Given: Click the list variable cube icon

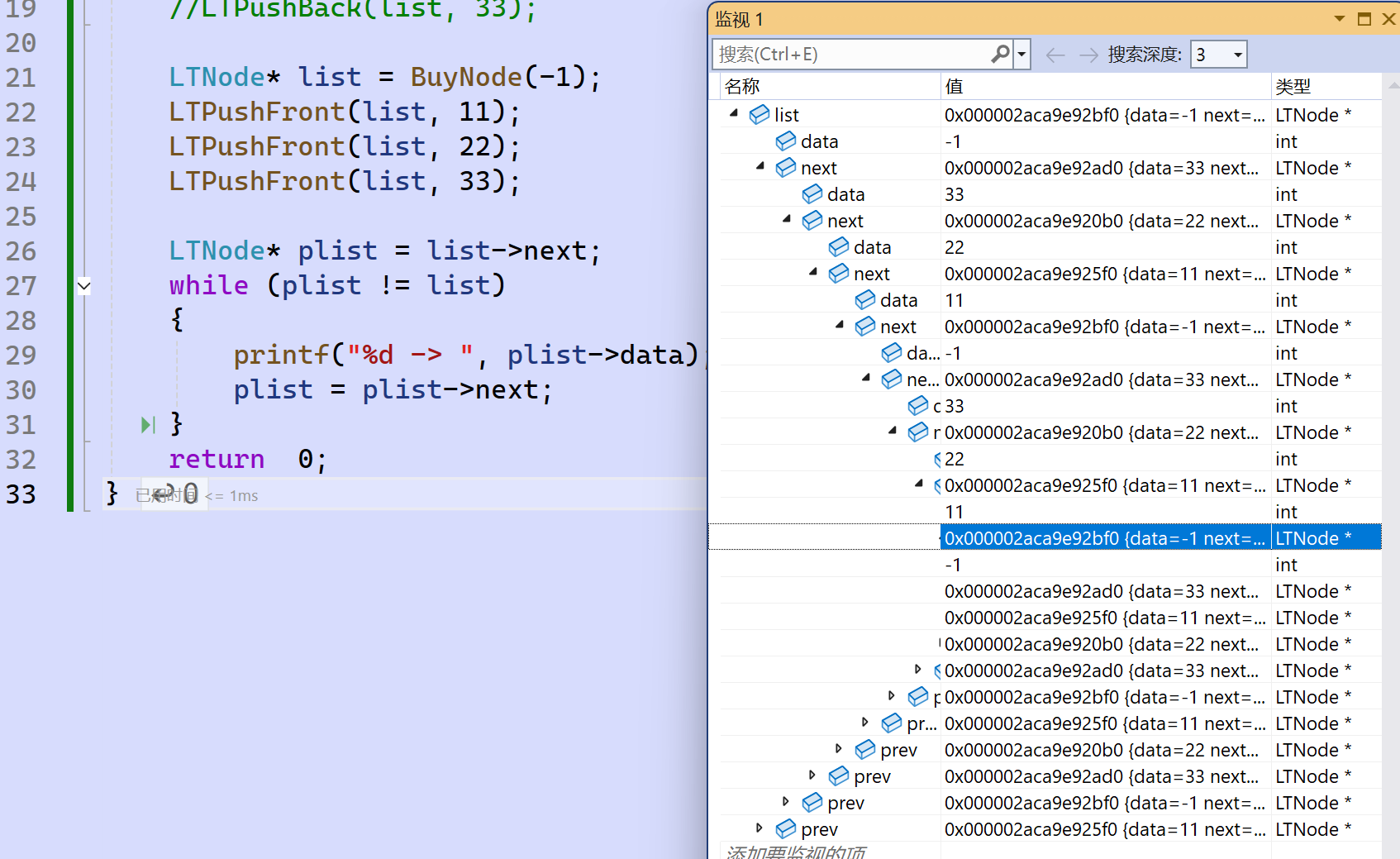Looking at the screenshot, I should point(759,115).
